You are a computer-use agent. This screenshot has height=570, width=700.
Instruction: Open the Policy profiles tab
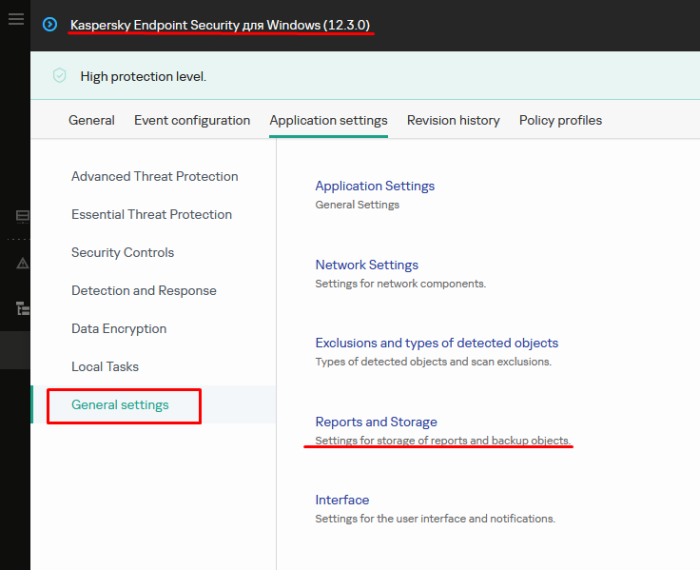(560, 120)
